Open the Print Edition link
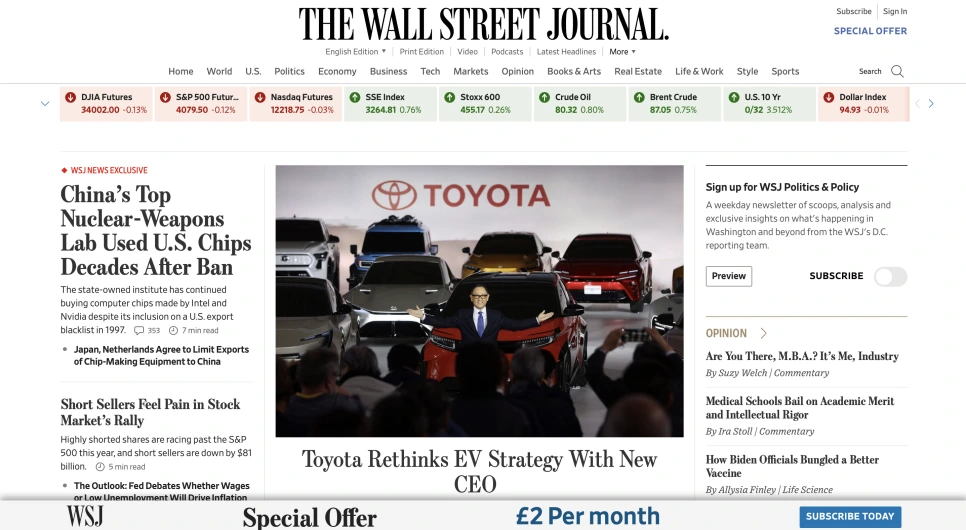The height and width of the screenshot is (530, 966). click(421, 52)
